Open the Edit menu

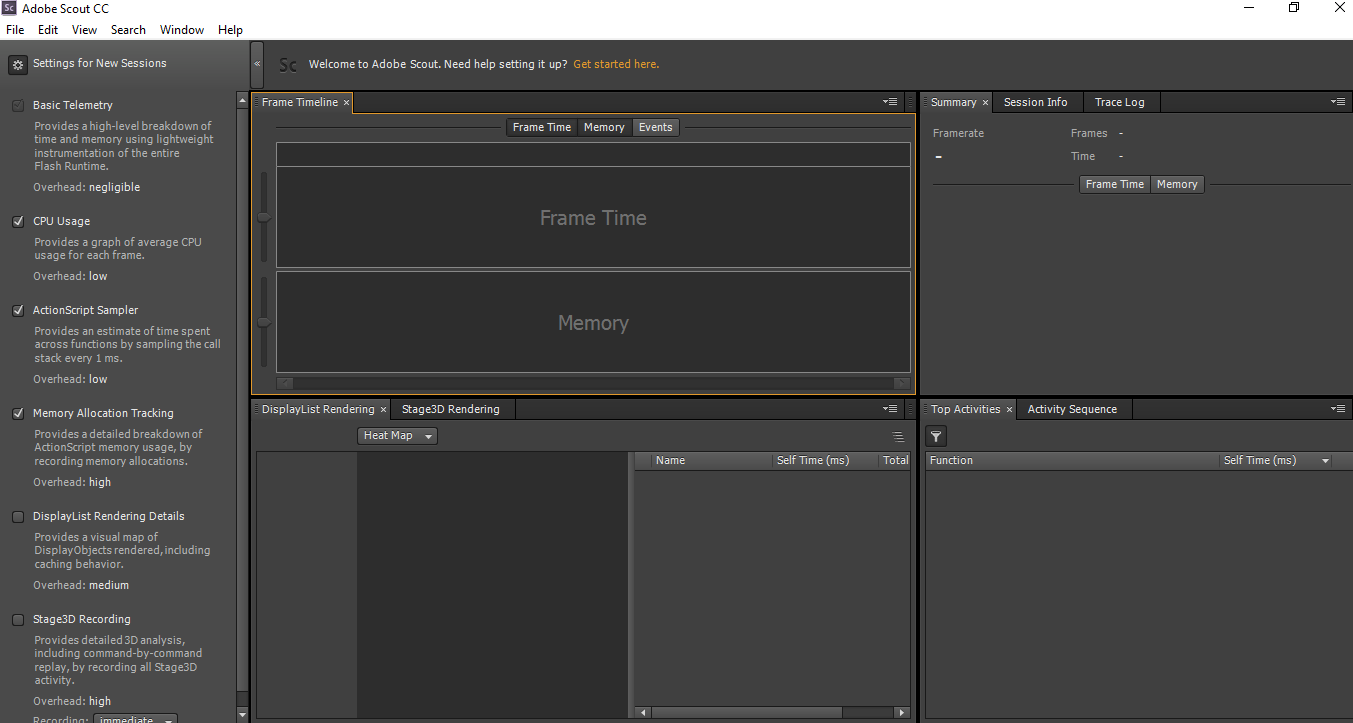(x=48, y=30)
